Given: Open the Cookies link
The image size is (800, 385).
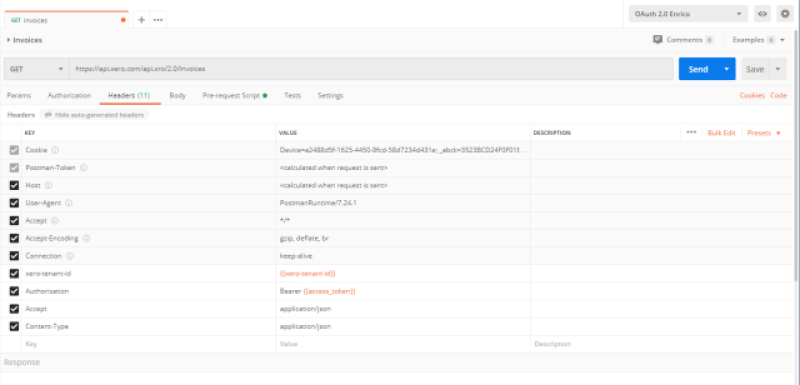Looking at the screenshot, I should [x=752, y=95].
